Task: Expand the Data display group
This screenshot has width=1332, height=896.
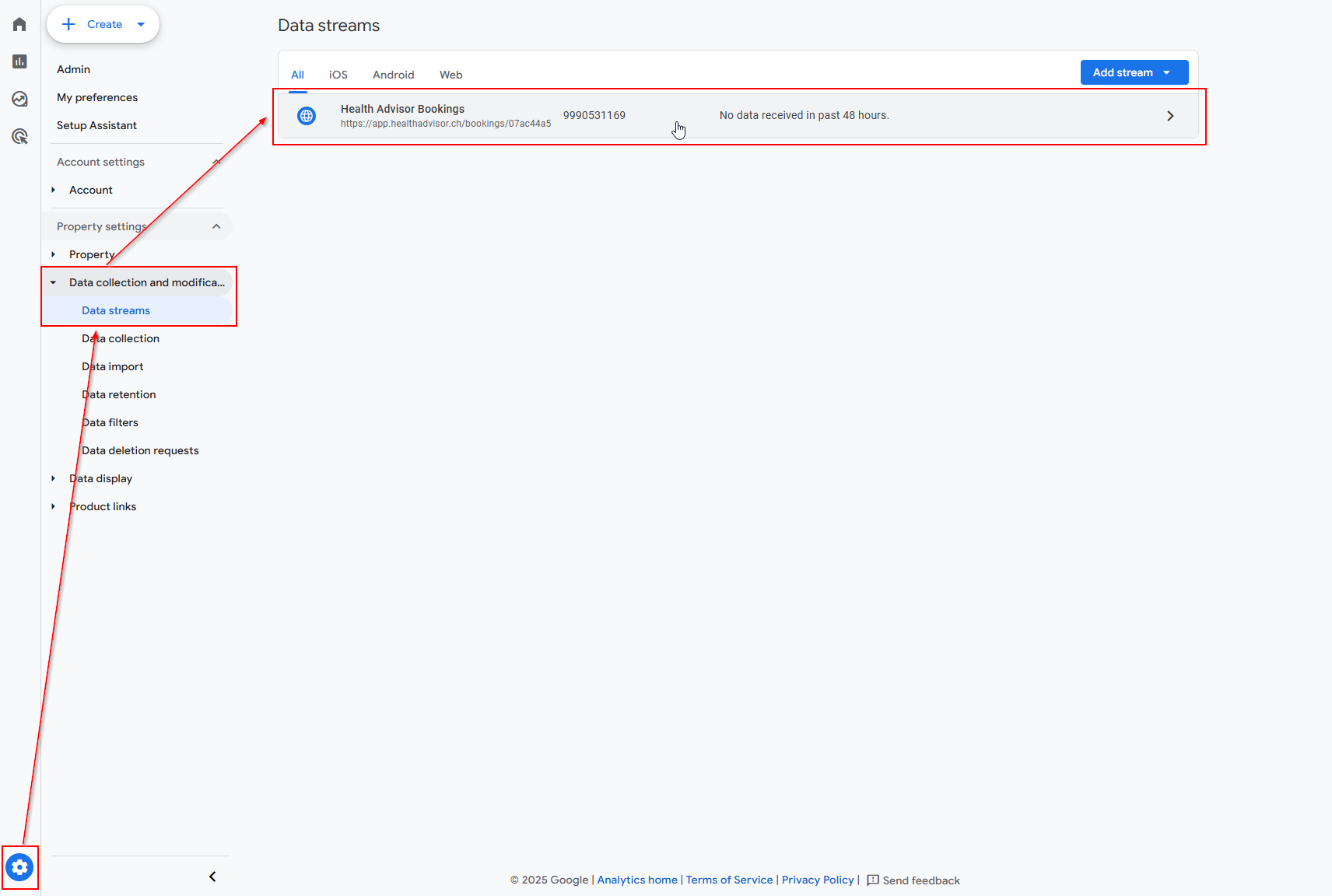Action: pyautogui.click(x=53, y=478)
